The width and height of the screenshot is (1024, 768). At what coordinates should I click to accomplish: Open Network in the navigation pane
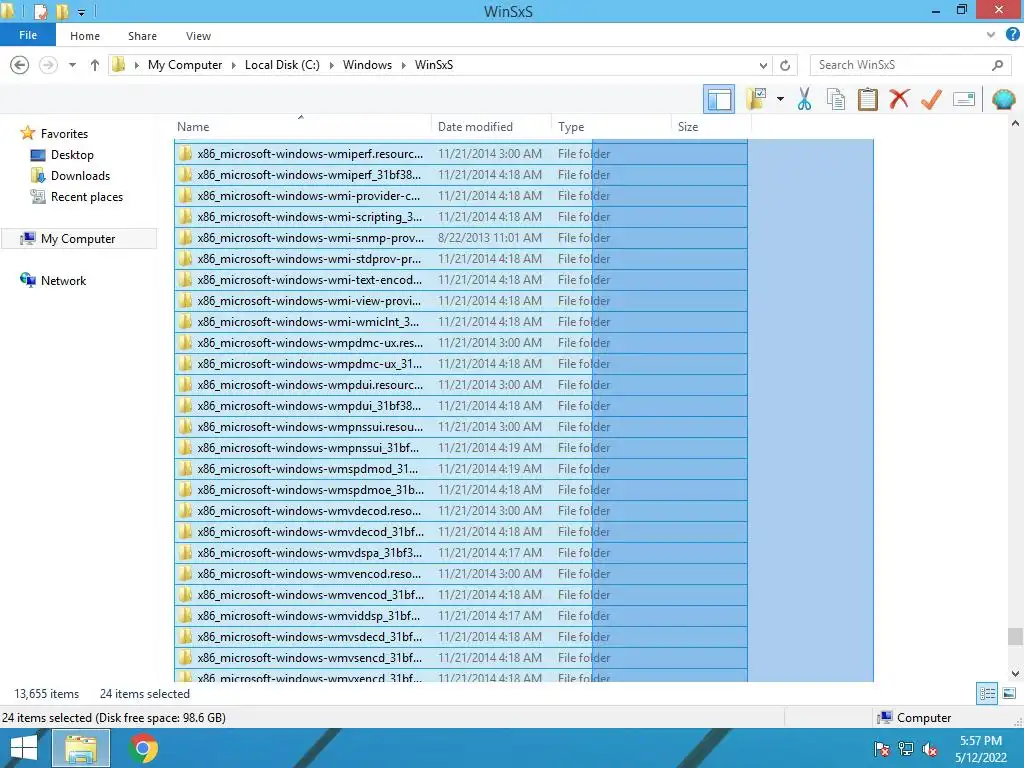pos(63,281)
